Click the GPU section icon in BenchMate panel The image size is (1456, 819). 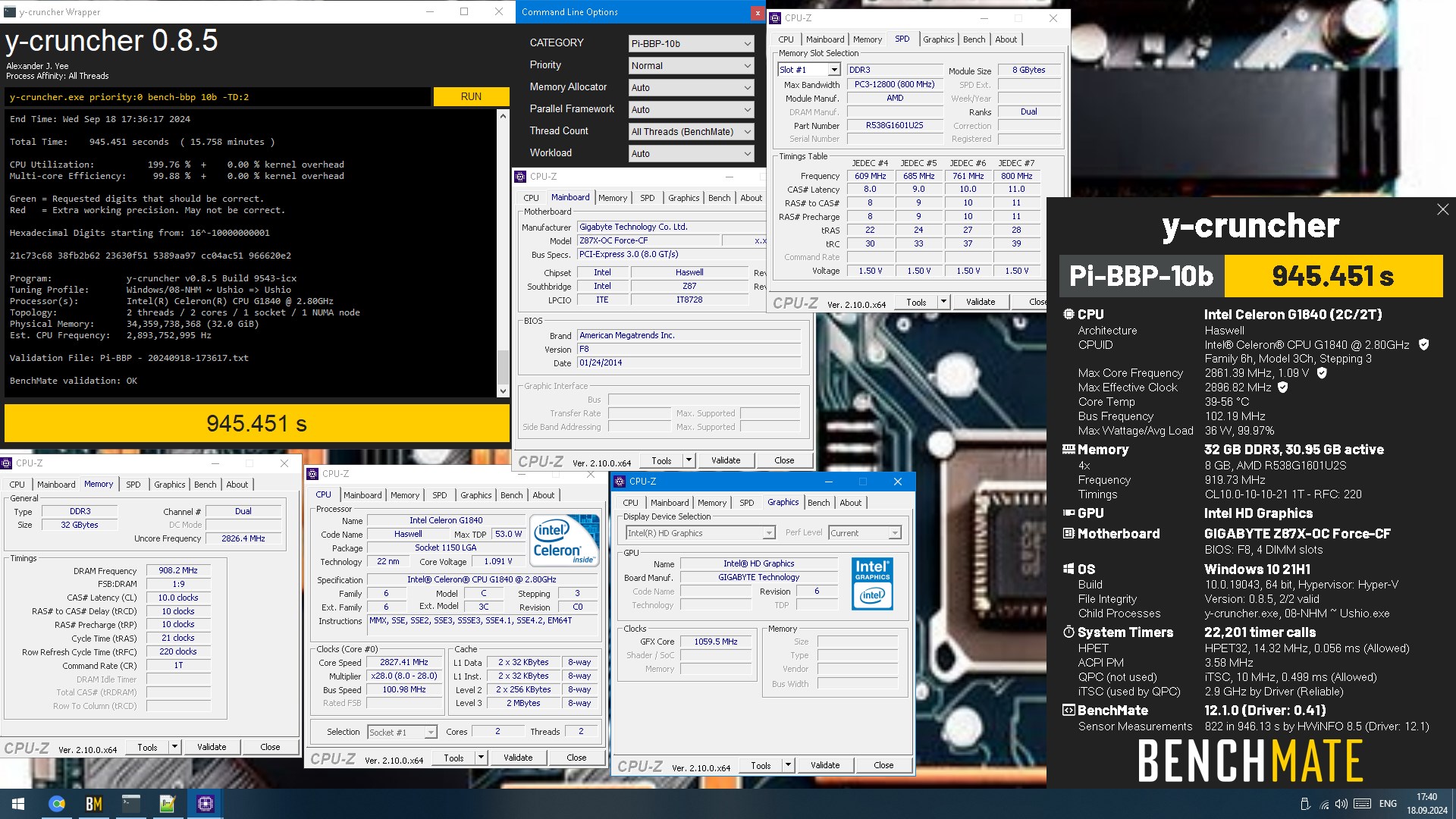pos(1068,513)
